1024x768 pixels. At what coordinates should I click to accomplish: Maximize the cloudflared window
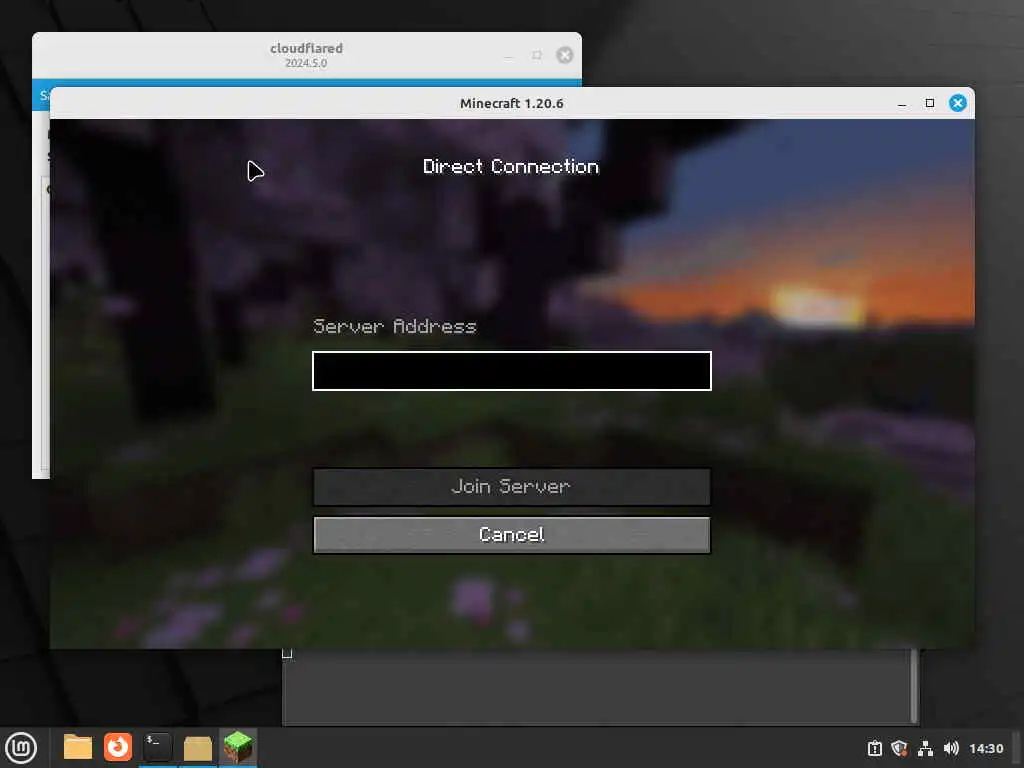pos(537,55)
